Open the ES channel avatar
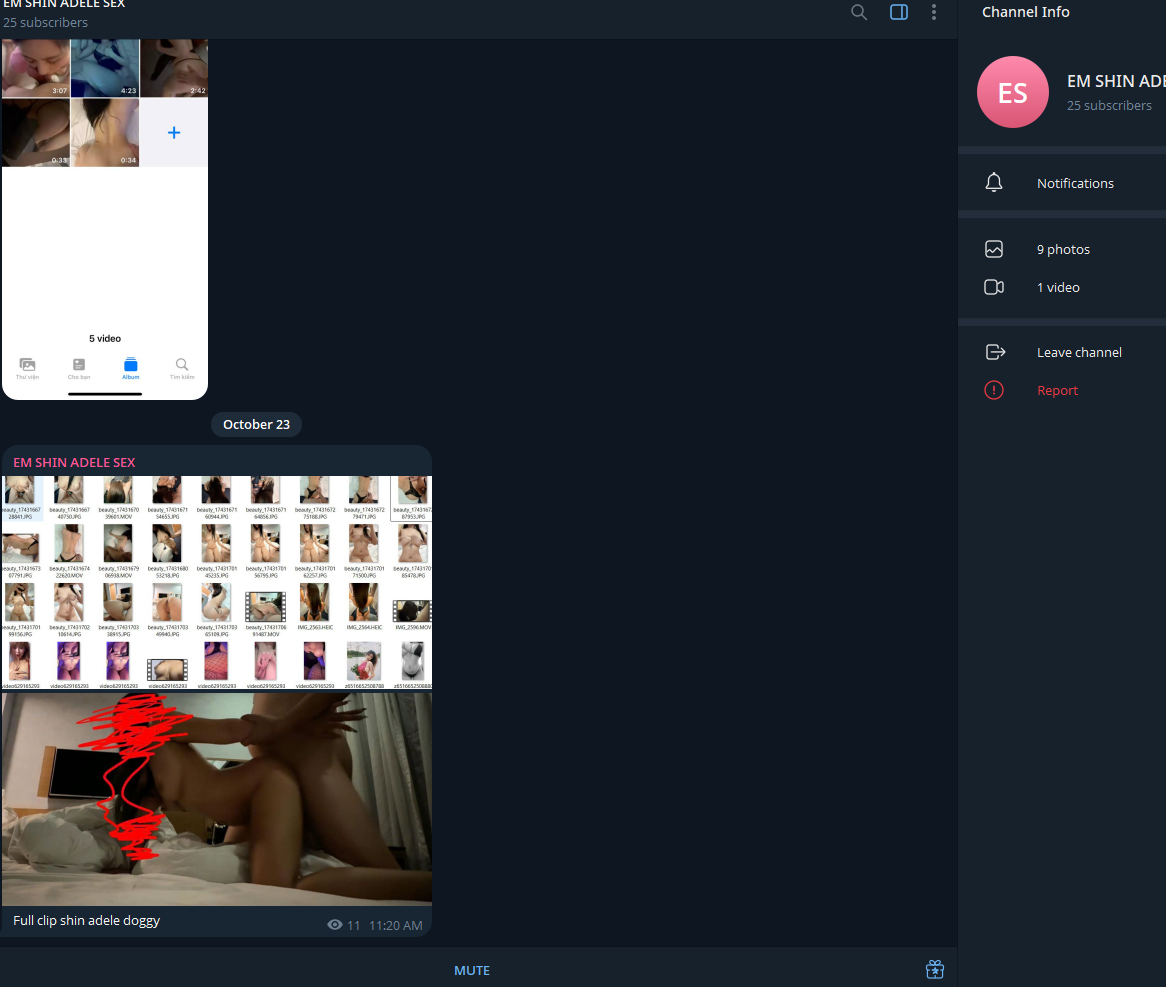1166x987 pixels. click(1012, 92)
